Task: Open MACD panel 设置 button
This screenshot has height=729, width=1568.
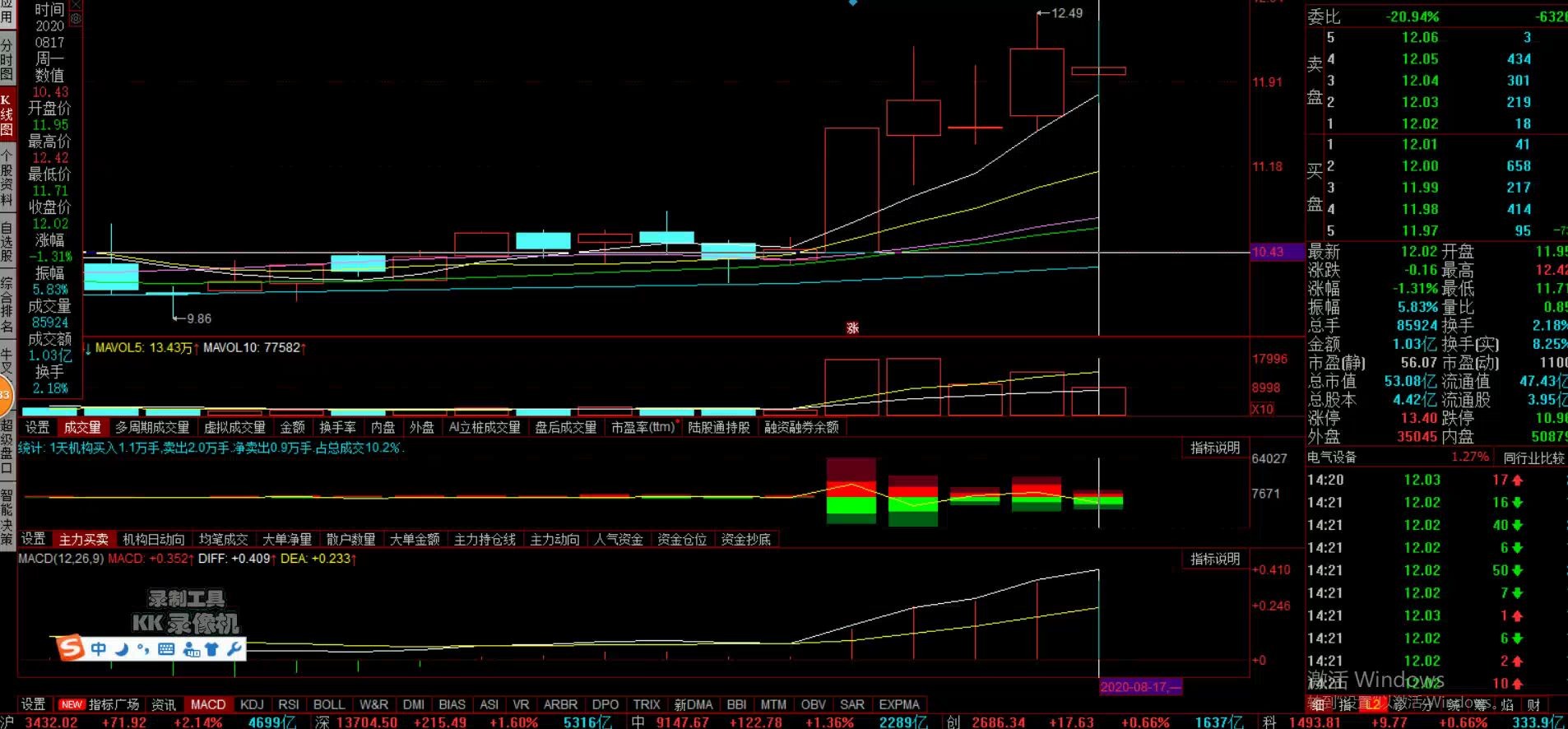Action: [33, 704]
